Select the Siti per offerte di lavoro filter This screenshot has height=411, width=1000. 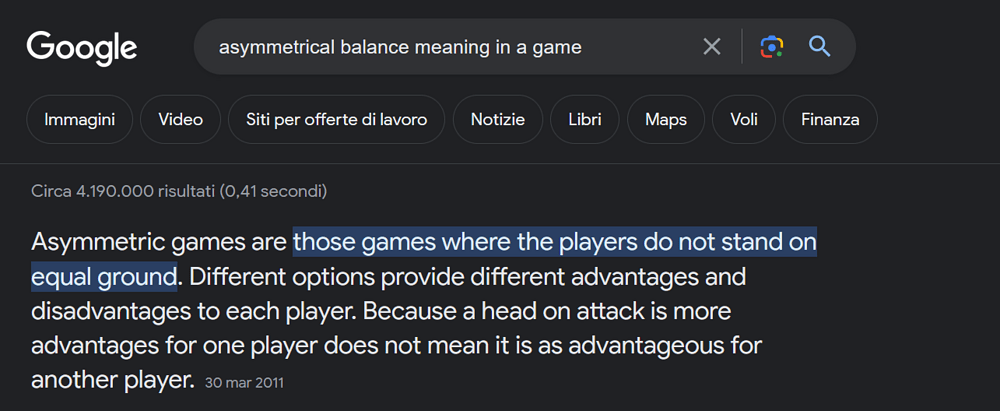coord(336,120)
